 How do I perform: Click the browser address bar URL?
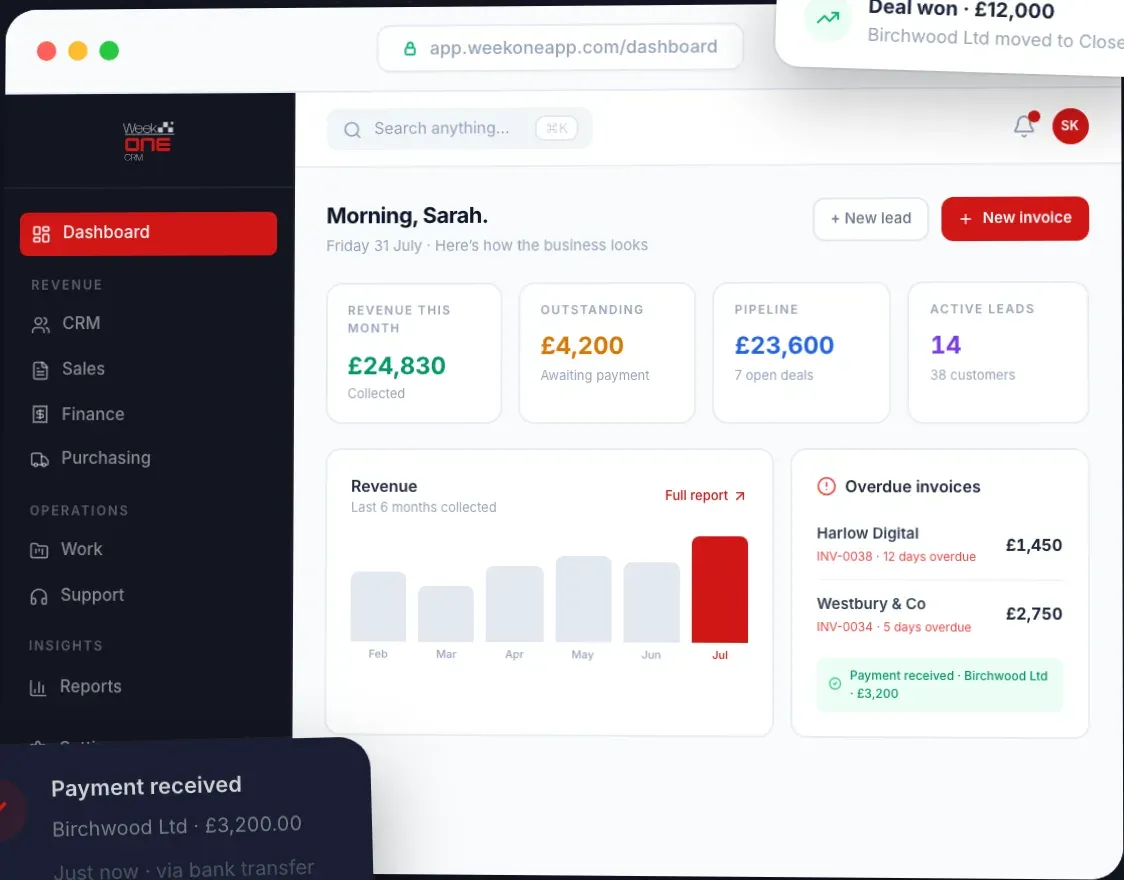573,47
